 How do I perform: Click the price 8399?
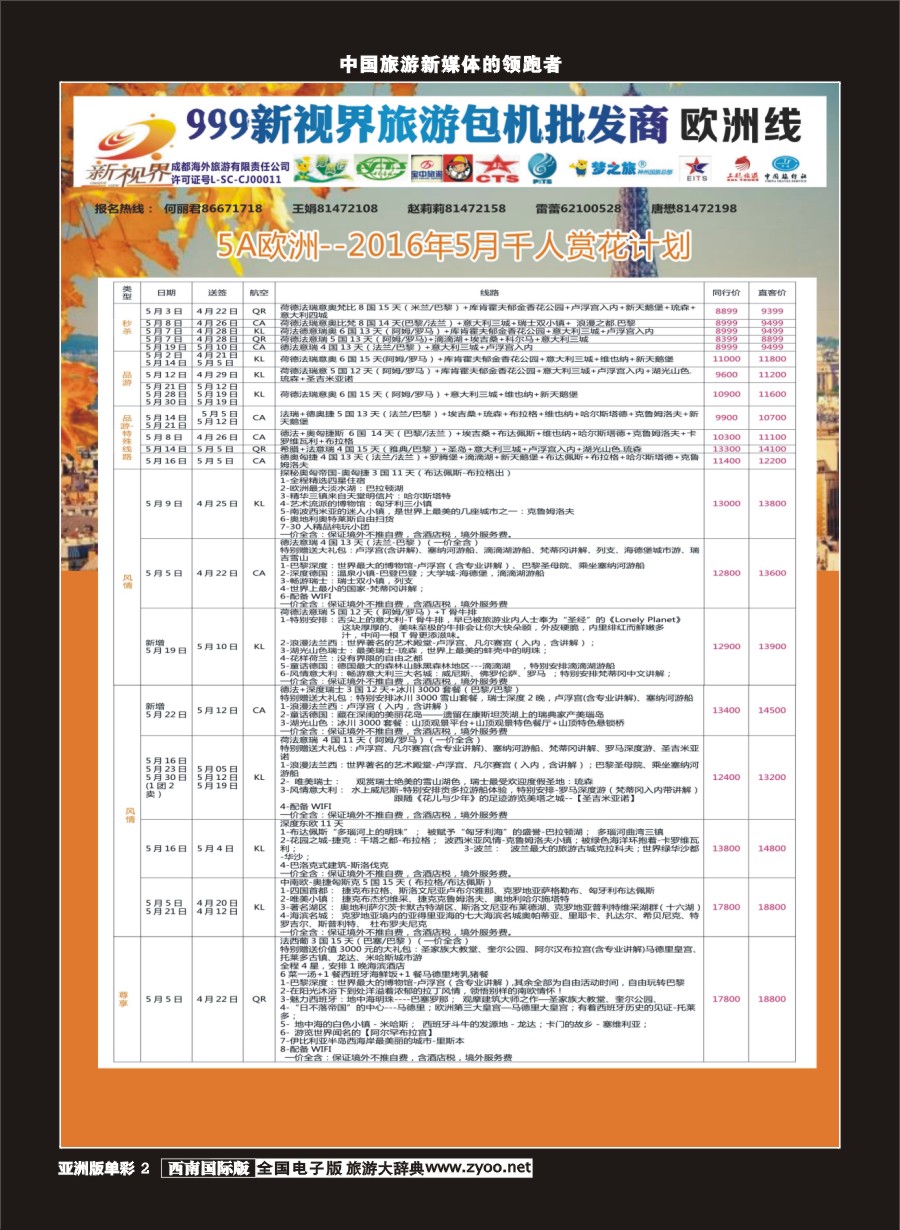(726, 339)
